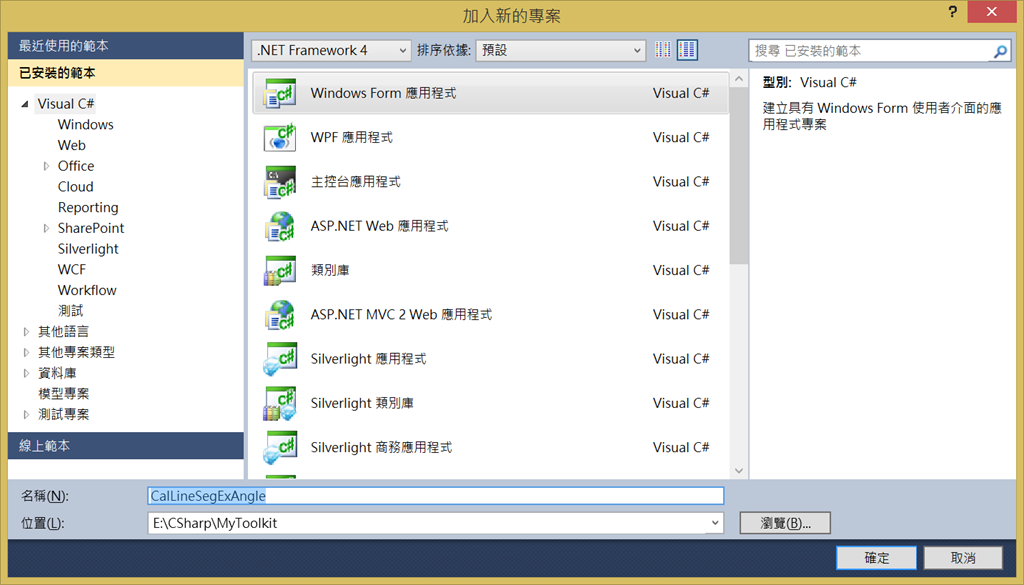The image size is (1024, 585).
Task: Click the 搜尋 已安裝的範本 search box
Action: (871, 51)
